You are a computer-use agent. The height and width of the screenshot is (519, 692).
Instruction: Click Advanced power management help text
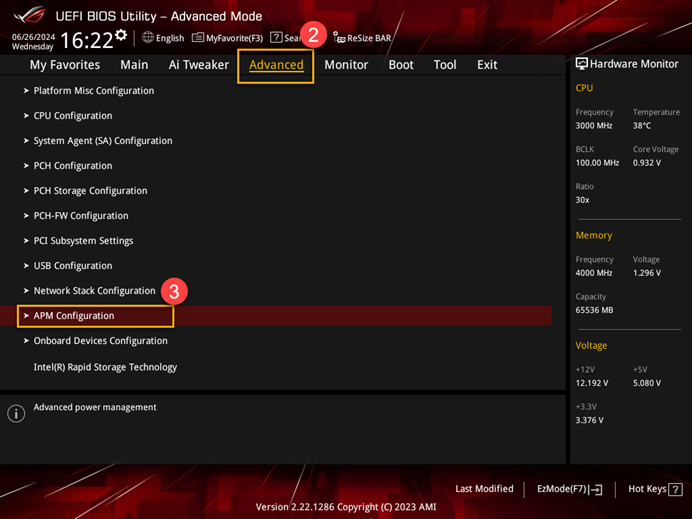(x=95, y=407)
